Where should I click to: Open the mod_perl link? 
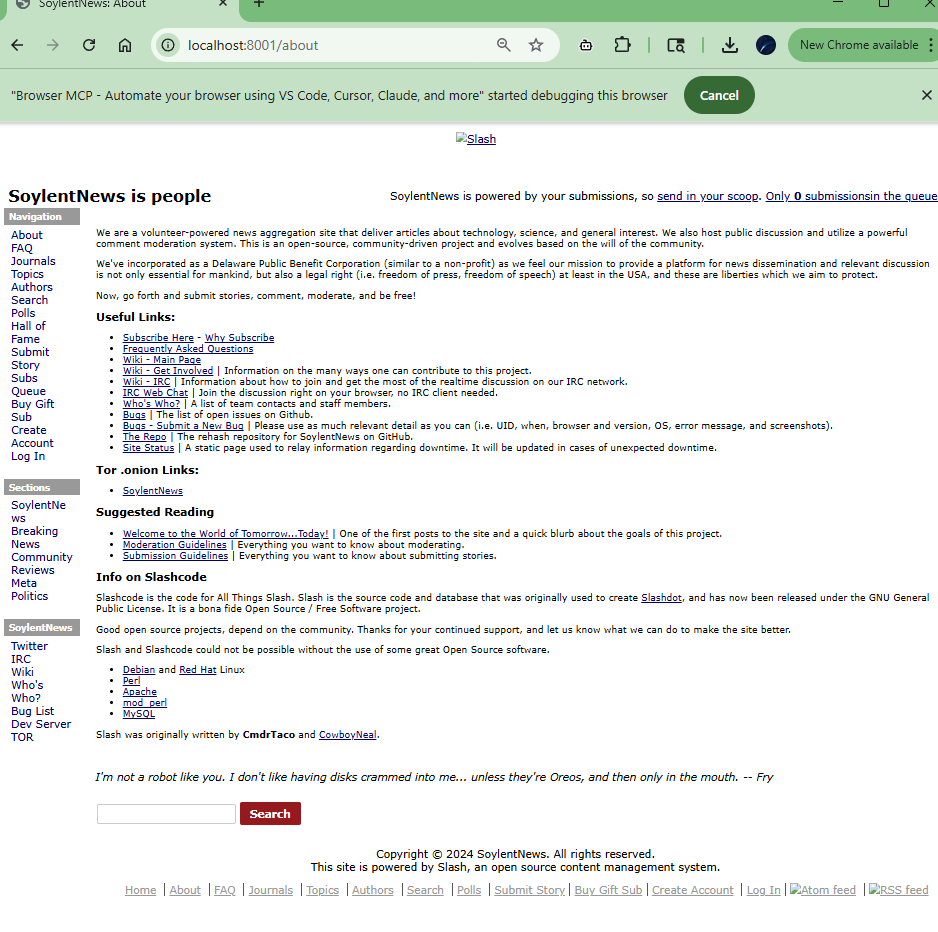click(x=145, y=703)
